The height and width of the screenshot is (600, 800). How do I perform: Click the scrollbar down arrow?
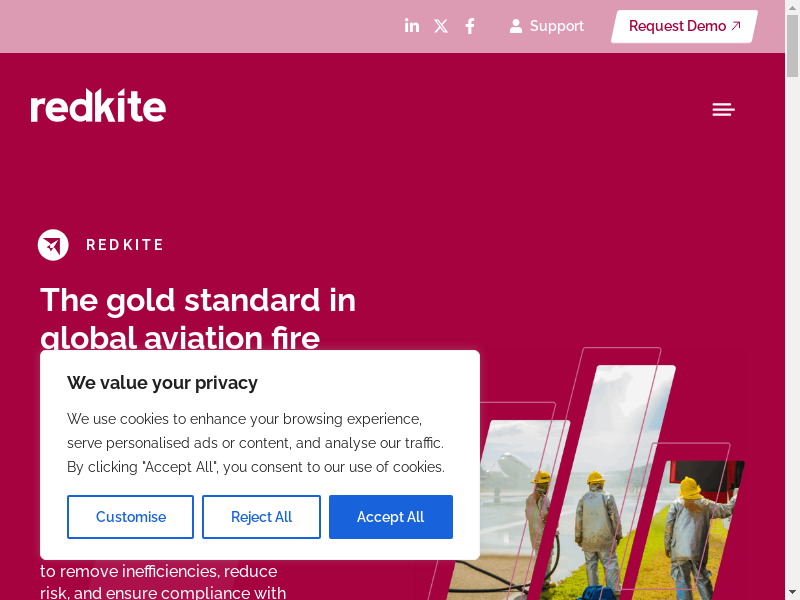[x=792, y=592]
